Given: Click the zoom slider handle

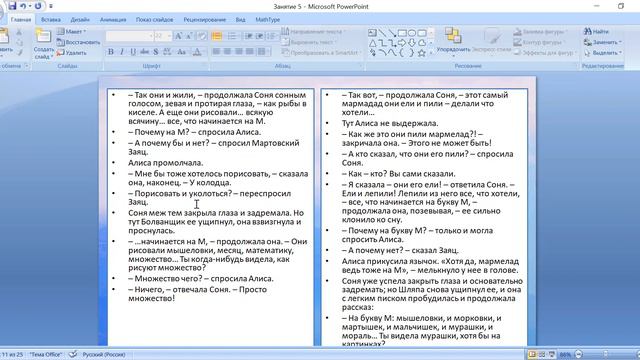Looking at the screenshot, I should [x=606, y=354].
